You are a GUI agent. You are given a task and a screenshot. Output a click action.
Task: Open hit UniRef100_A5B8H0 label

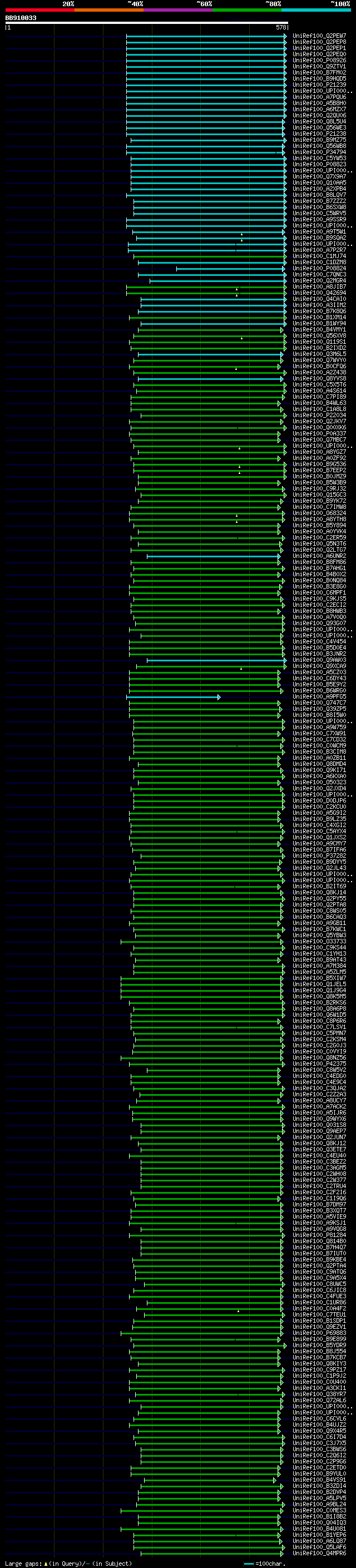(x=319, y=103)
